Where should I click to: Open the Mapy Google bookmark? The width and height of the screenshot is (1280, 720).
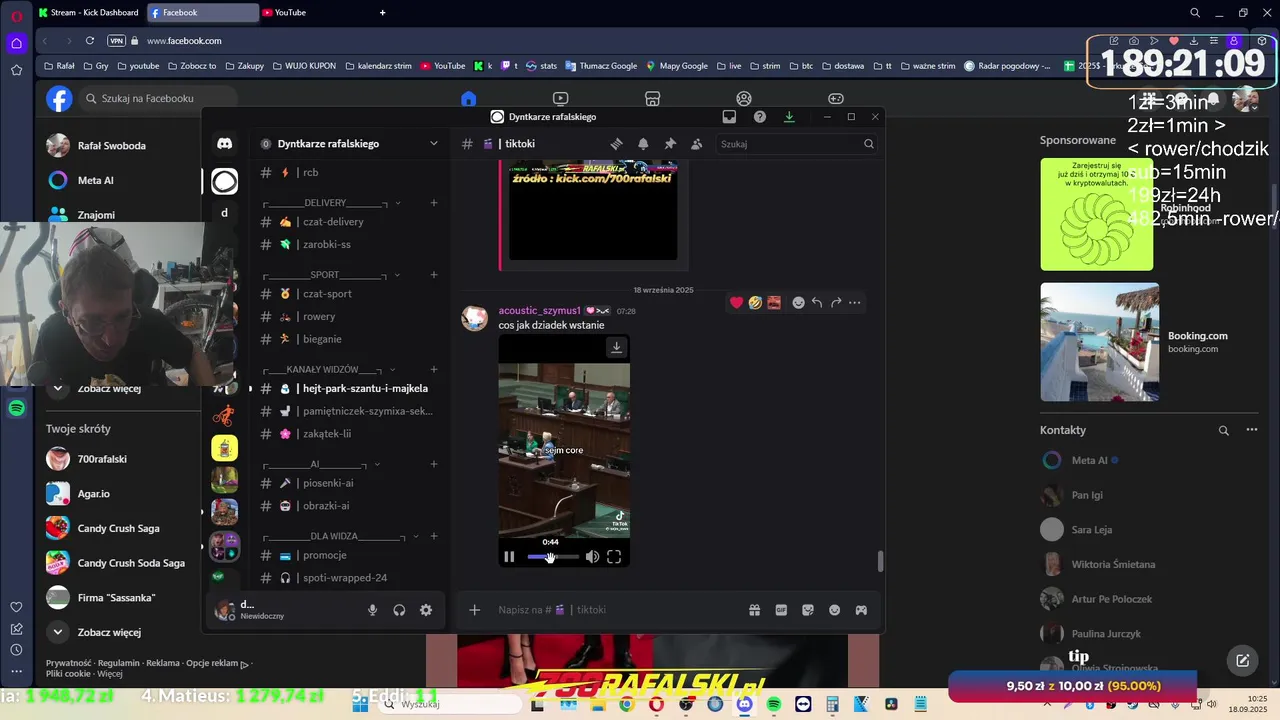click(677, 66)
